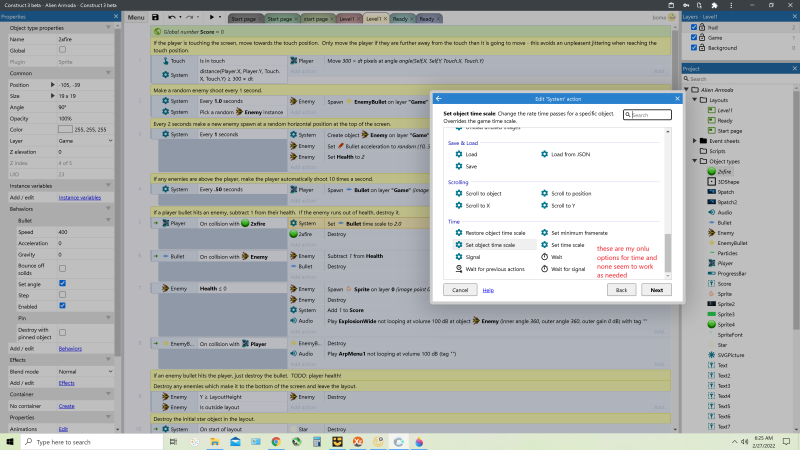This screenshot has width=800, height=450.
Task: Select Set time scale action
Action: point(563,245)
